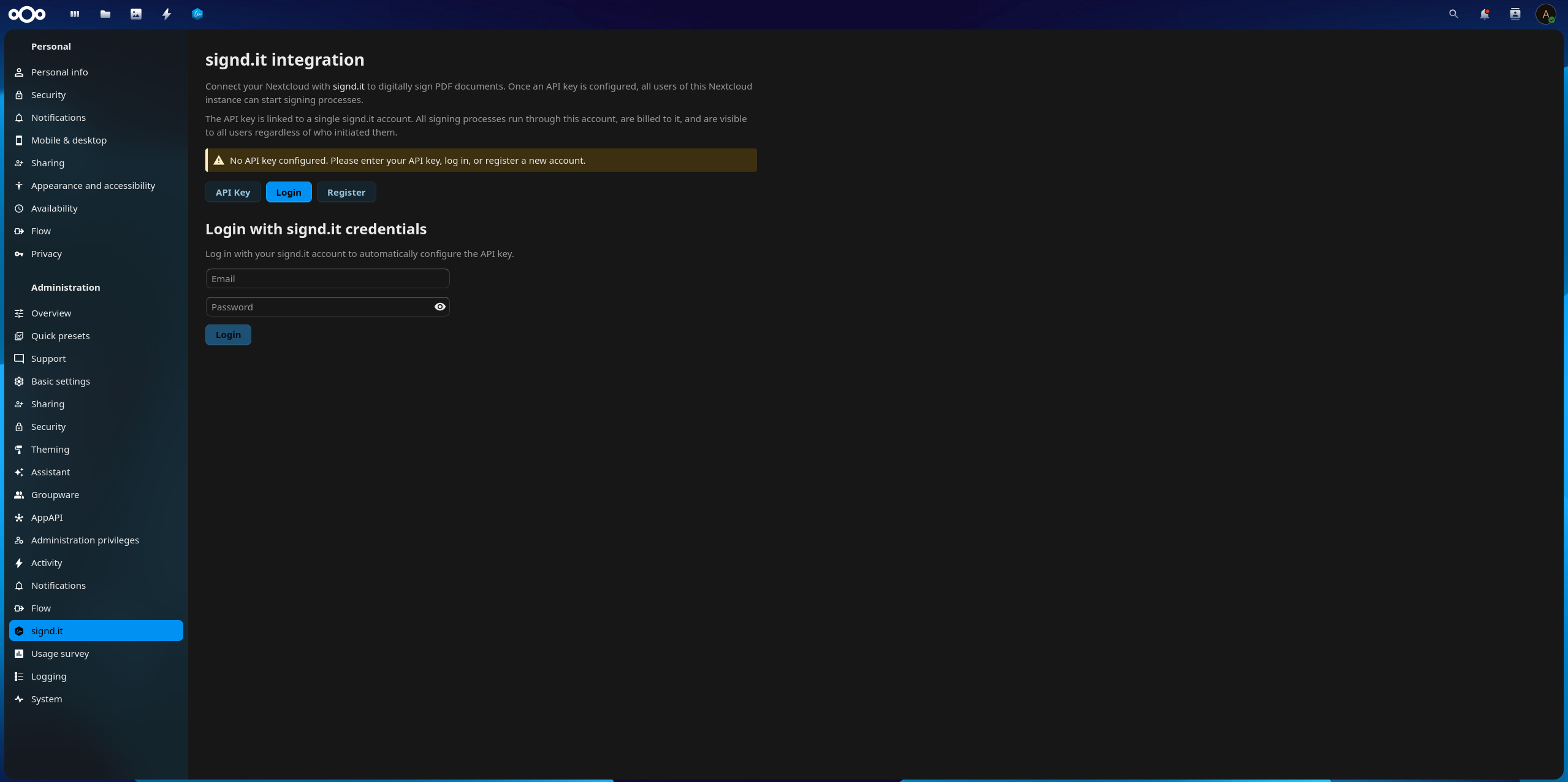Reveal the password with the eye toggle

439,307
